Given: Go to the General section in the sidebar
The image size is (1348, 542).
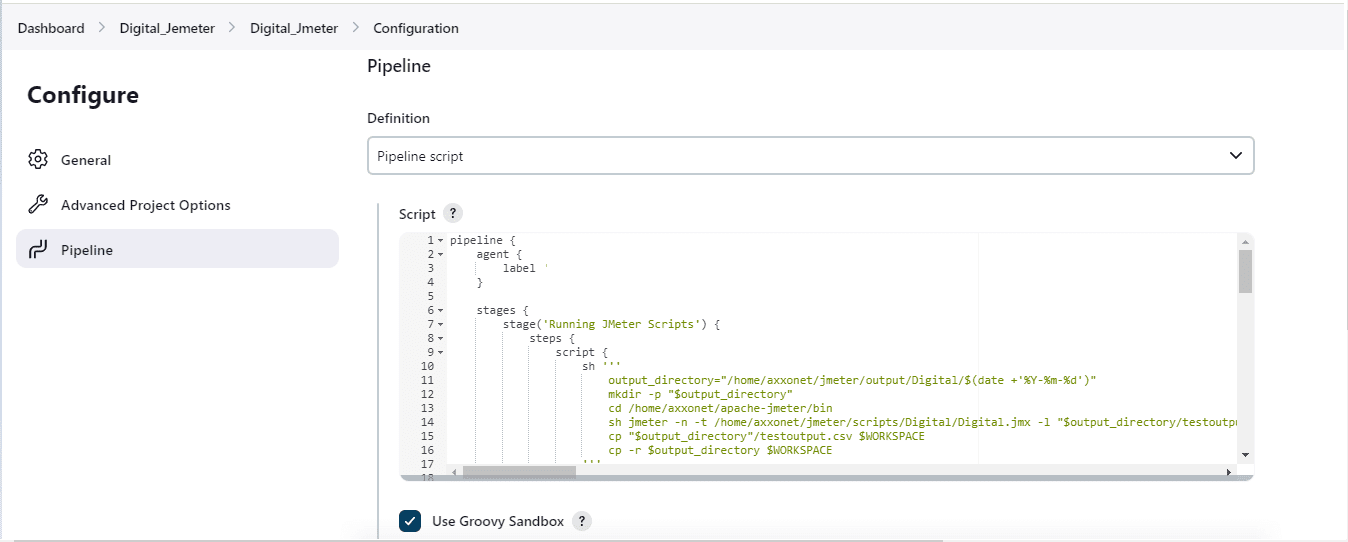Looking at the screenshot, I should click(86, 160).
